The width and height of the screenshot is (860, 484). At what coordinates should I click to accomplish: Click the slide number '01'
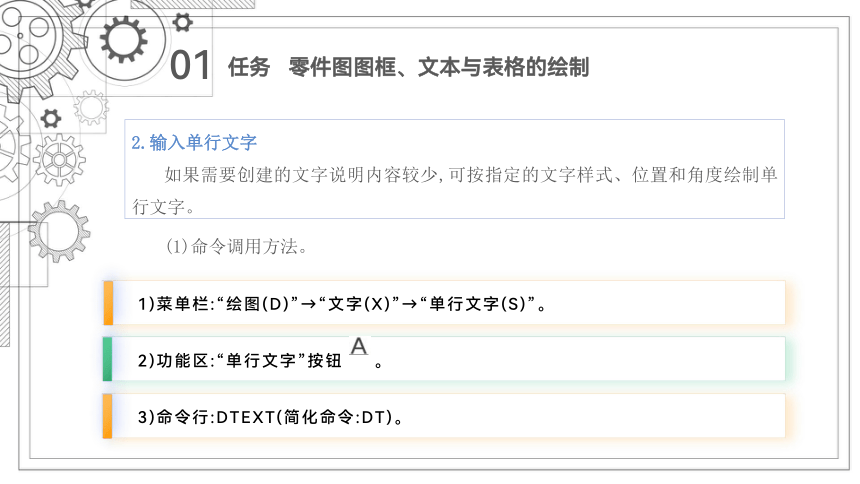pos(190,66)
